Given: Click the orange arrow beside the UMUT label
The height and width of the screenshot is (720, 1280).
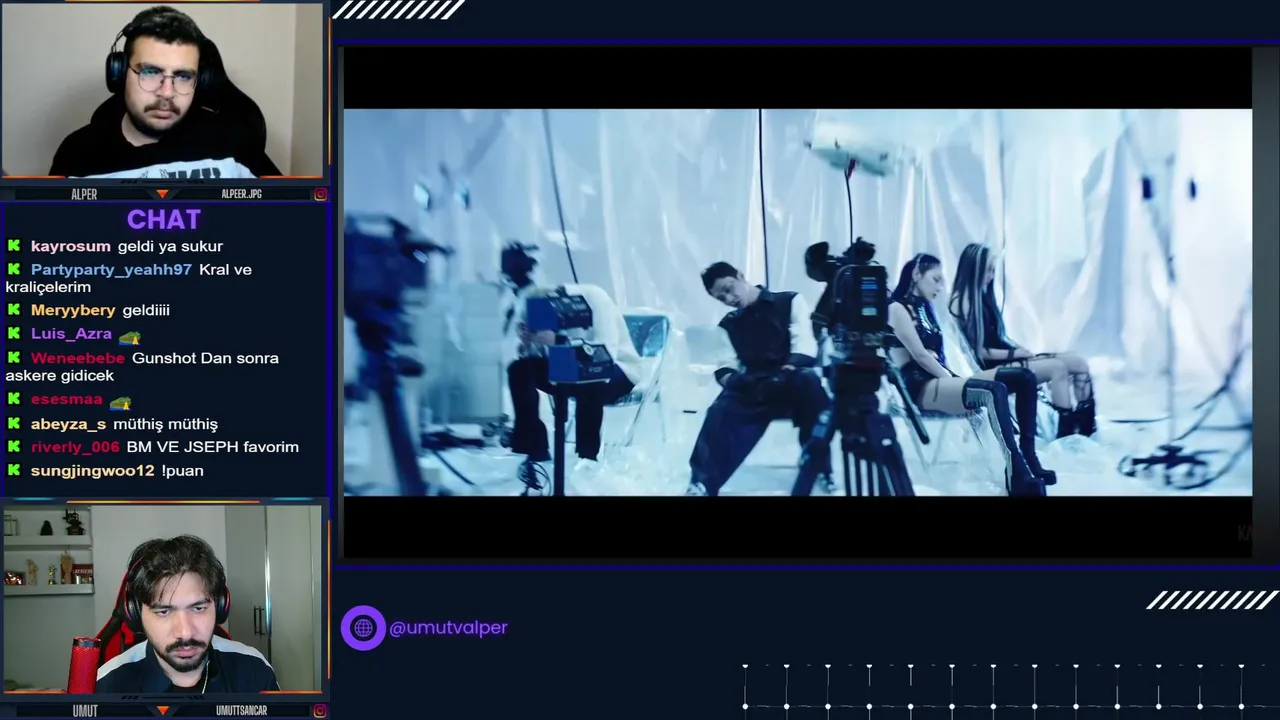Looking at the screenshot, I should [x=162, y=711].
